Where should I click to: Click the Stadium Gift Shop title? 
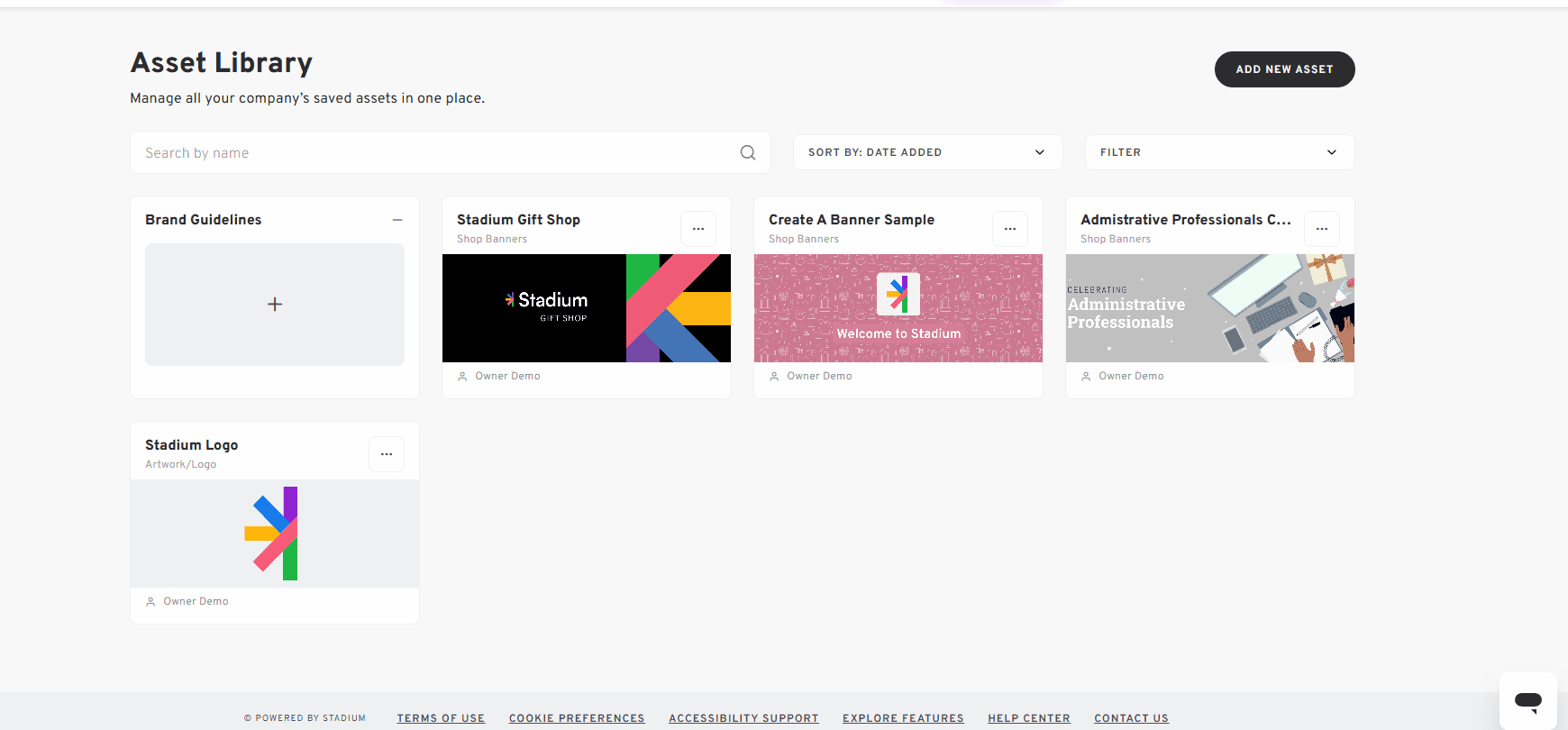pyautogui.click(x=518, y=220)
